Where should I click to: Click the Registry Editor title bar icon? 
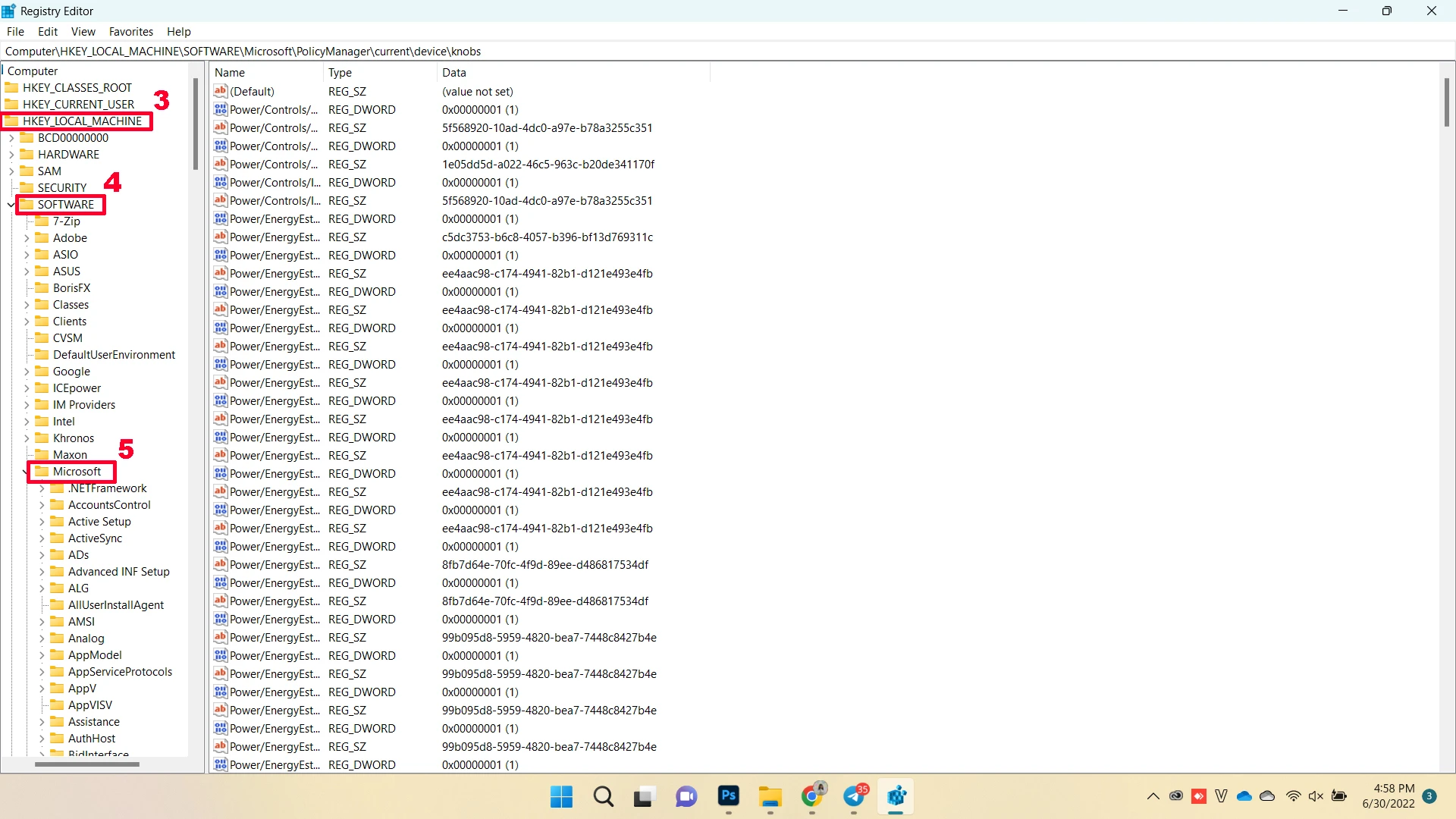coord(9,11)
